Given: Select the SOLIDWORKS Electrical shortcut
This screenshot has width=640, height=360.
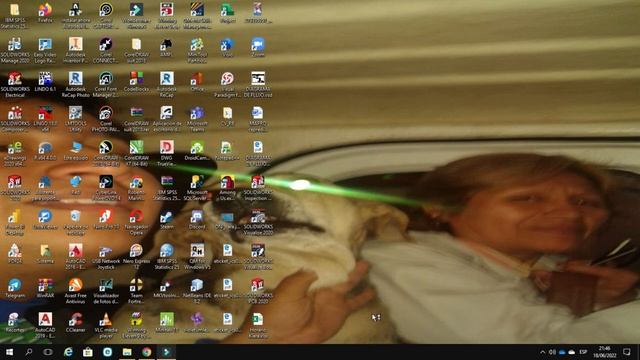Looking at the screenshot, I should point(15,84).
